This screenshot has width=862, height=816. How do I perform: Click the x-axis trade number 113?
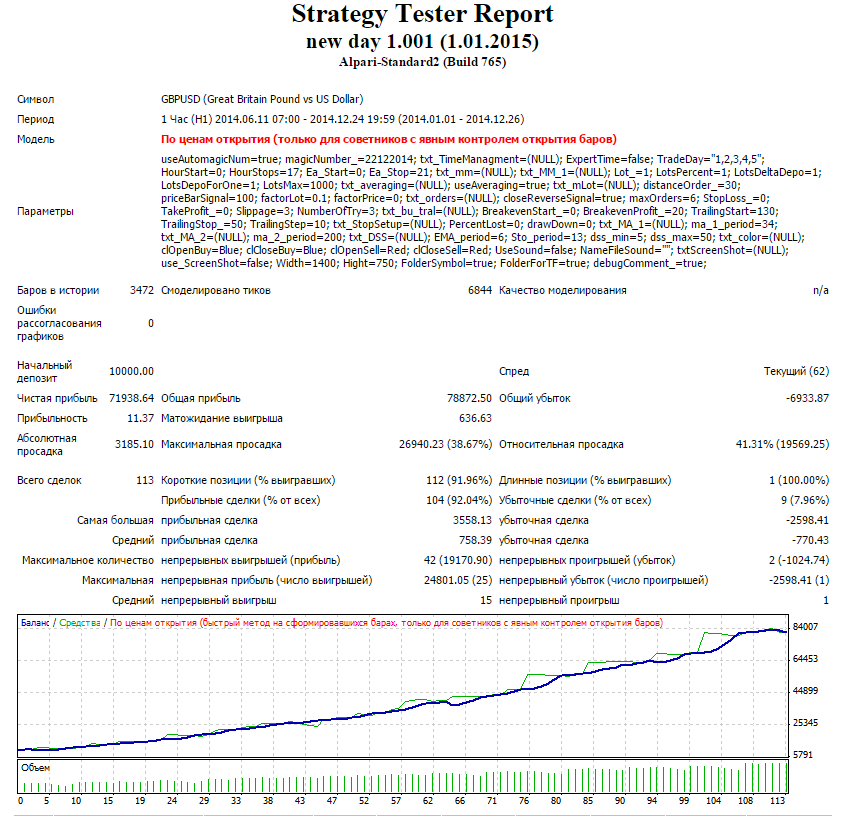tap(777, 801)
